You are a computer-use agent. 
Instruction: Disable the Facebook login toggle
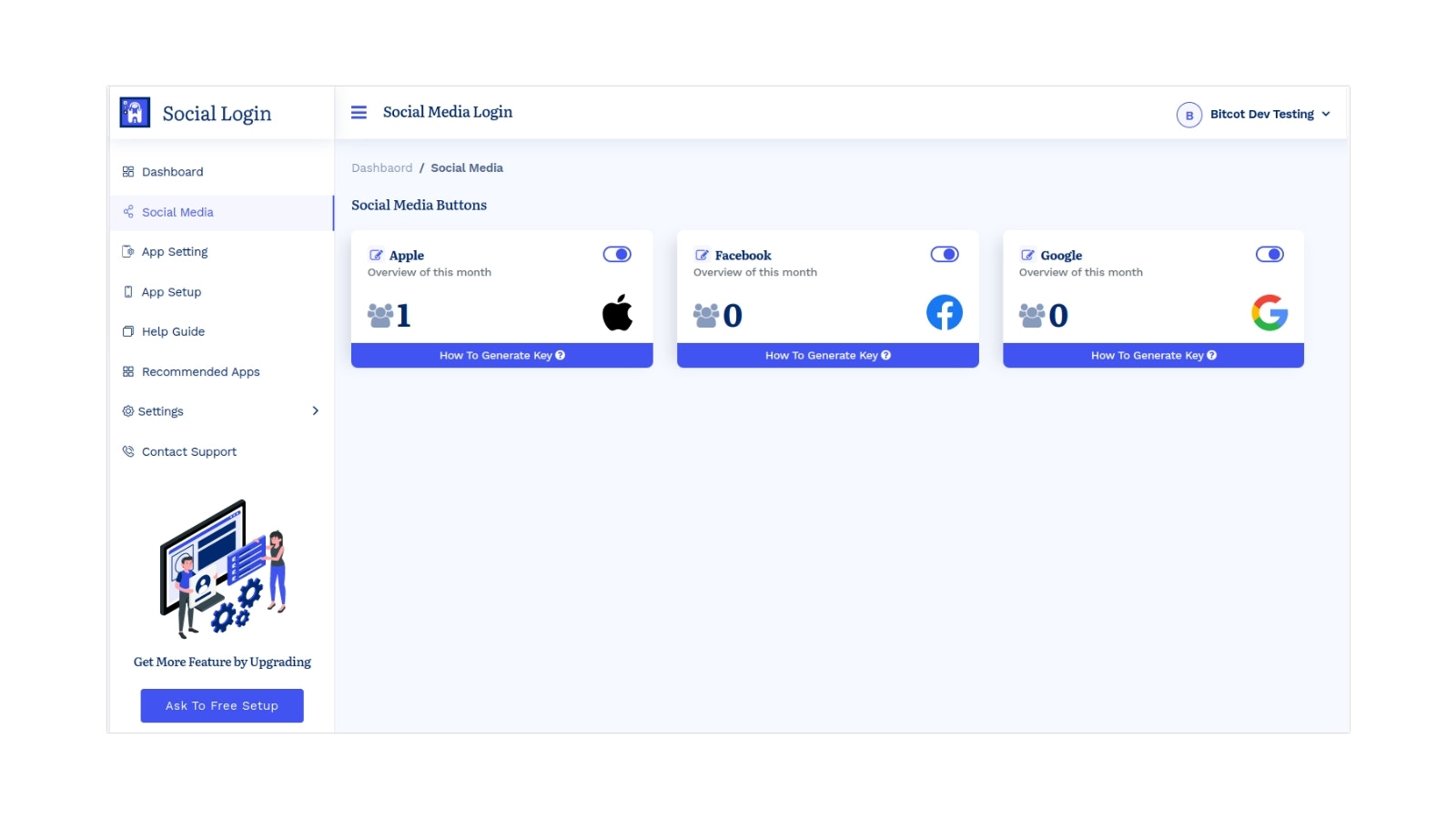coord(945,255)
